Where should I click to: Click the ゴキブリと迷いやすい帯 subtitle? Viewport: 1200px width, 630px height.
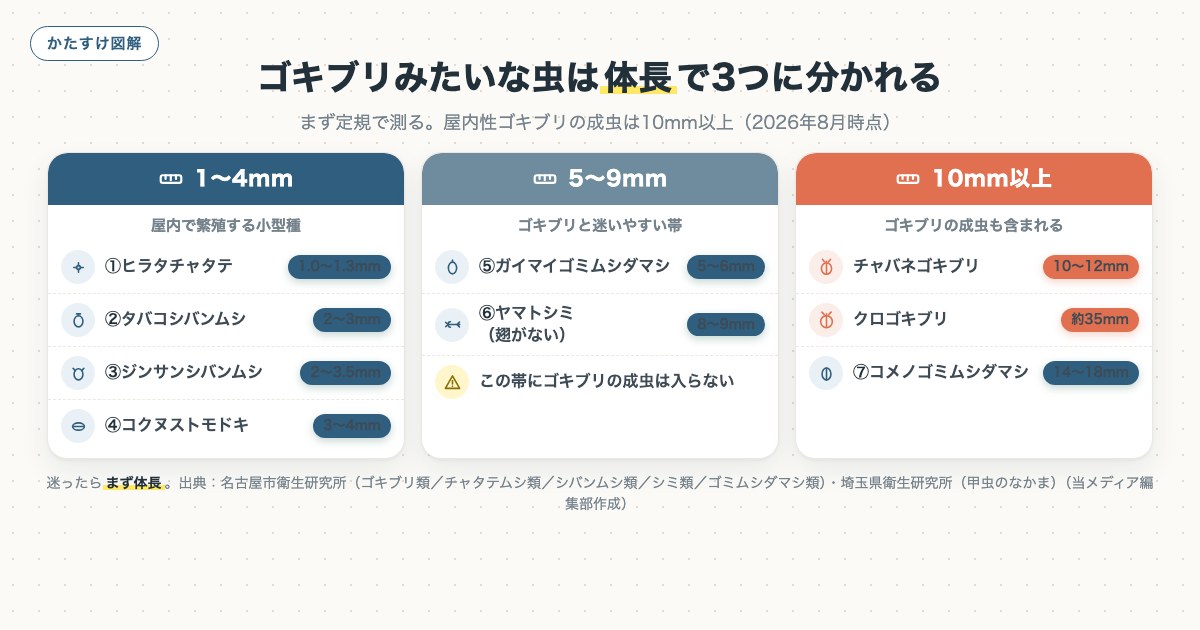point(600,225)
